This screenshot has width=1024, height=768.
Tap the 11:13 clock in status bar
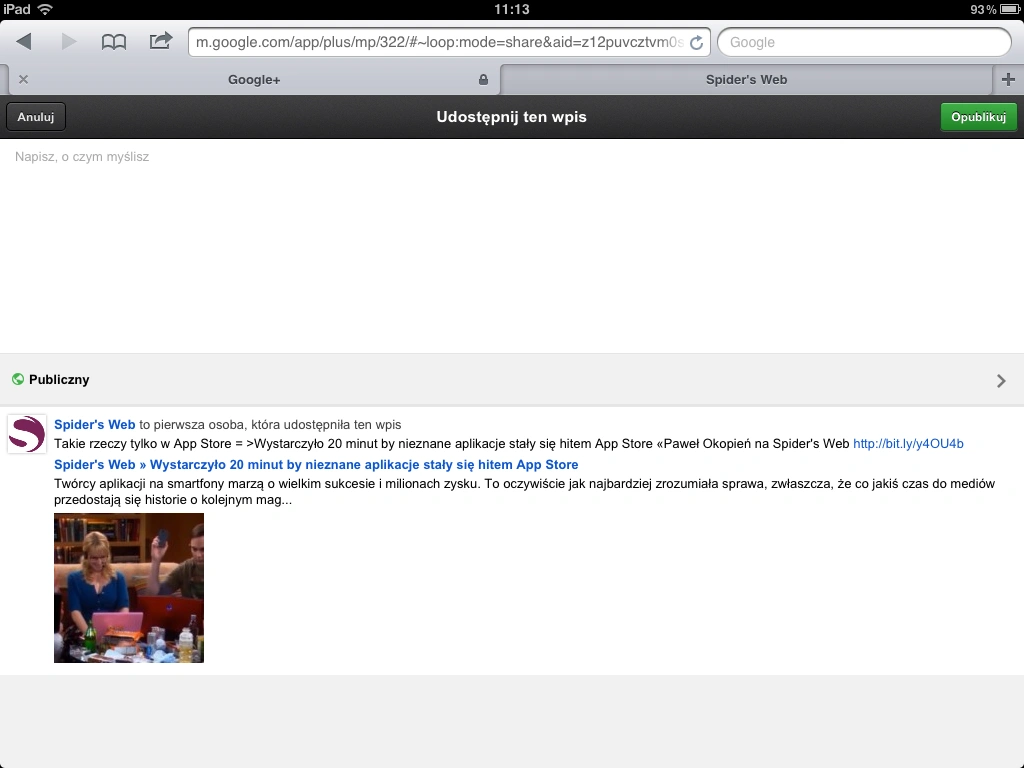click(511, 9)
